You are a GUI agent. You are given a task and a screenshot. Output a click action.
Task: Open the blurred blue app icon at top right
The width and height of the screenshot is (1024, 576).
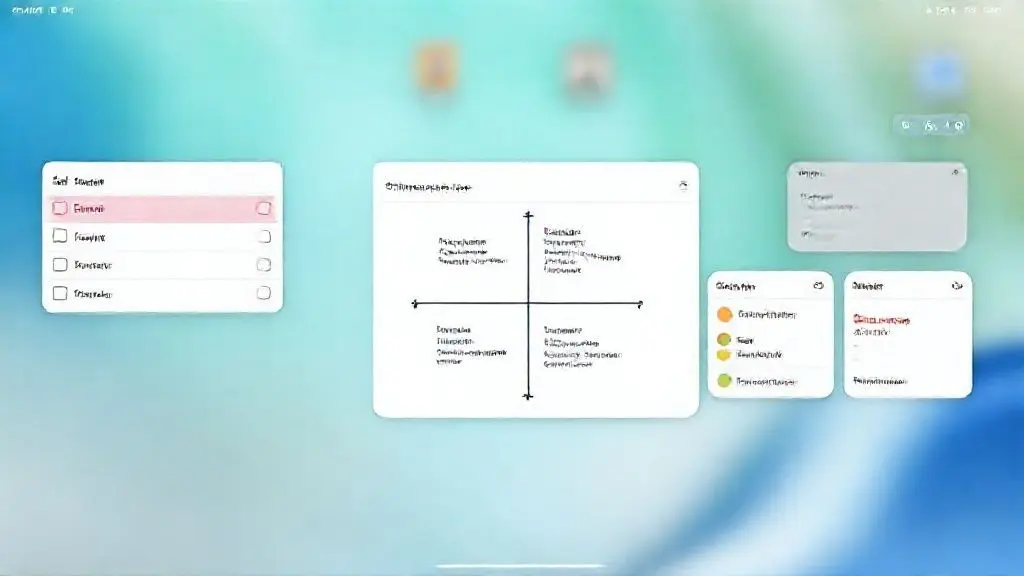point(941,72)
